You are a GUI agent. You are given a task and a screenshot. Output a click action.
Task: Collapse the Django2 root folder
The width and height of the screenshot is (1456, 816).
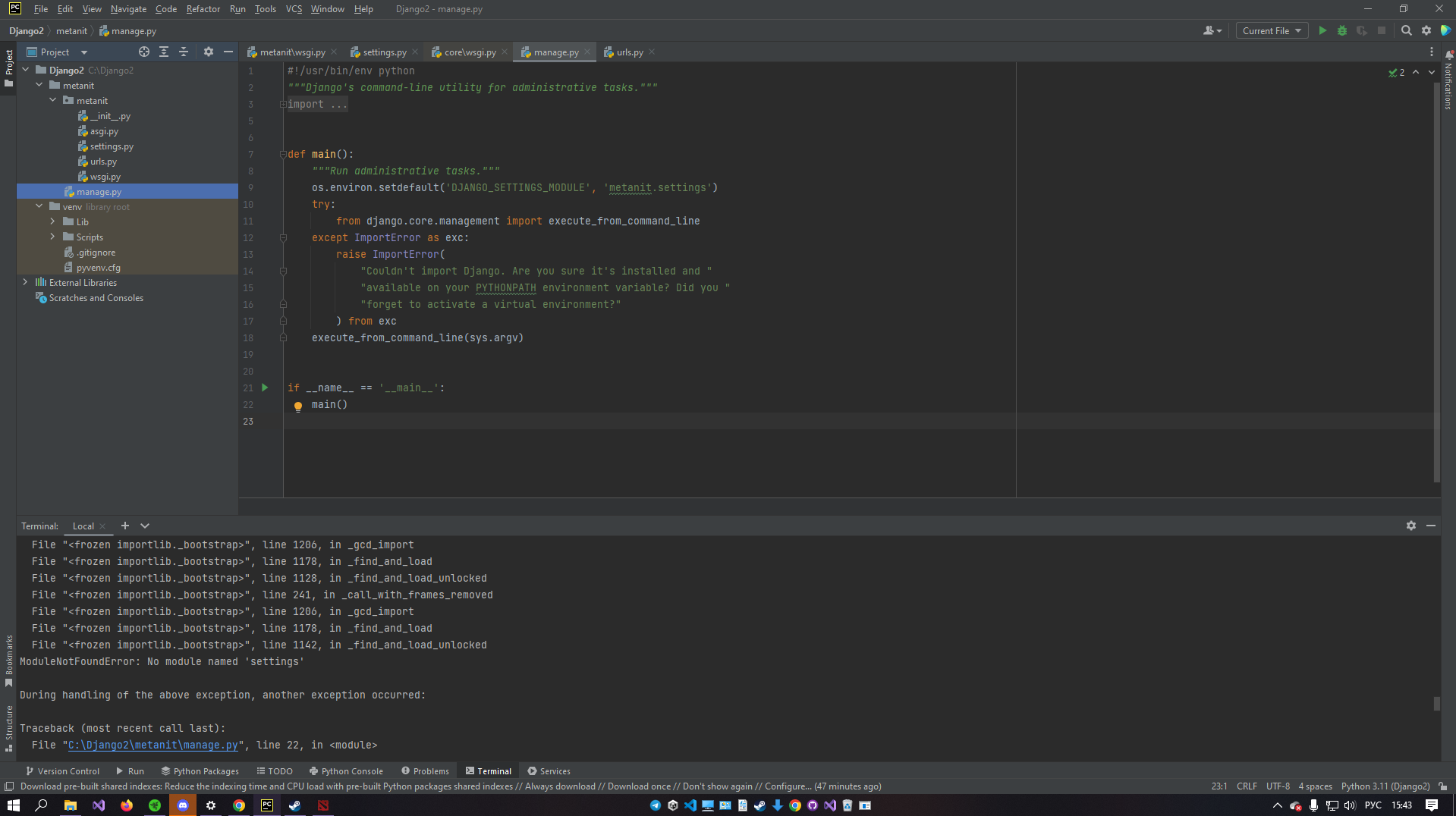(x=26, y=70)
